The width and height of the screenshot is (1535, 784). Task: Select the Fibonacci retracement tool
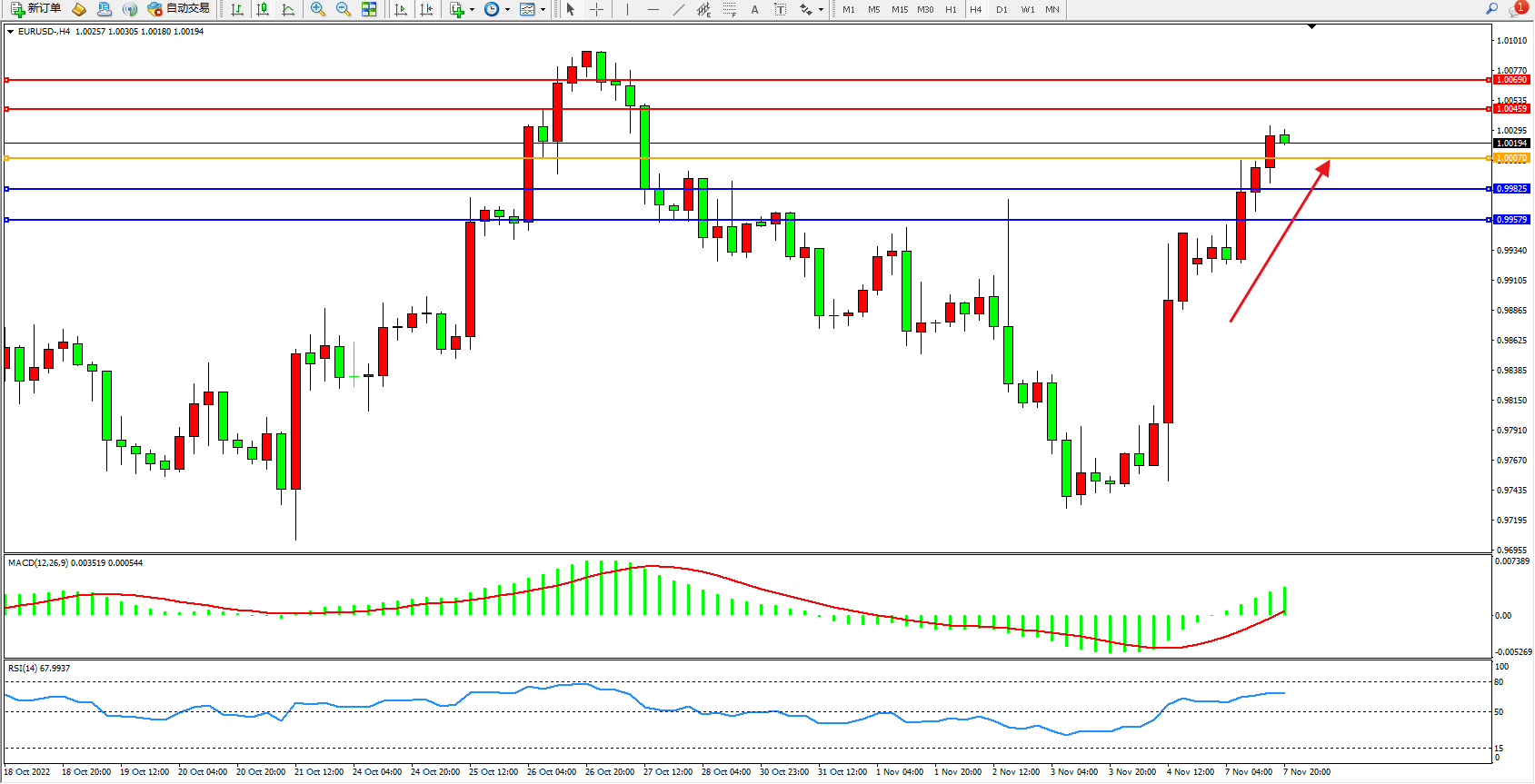click(x=730, y=9)
